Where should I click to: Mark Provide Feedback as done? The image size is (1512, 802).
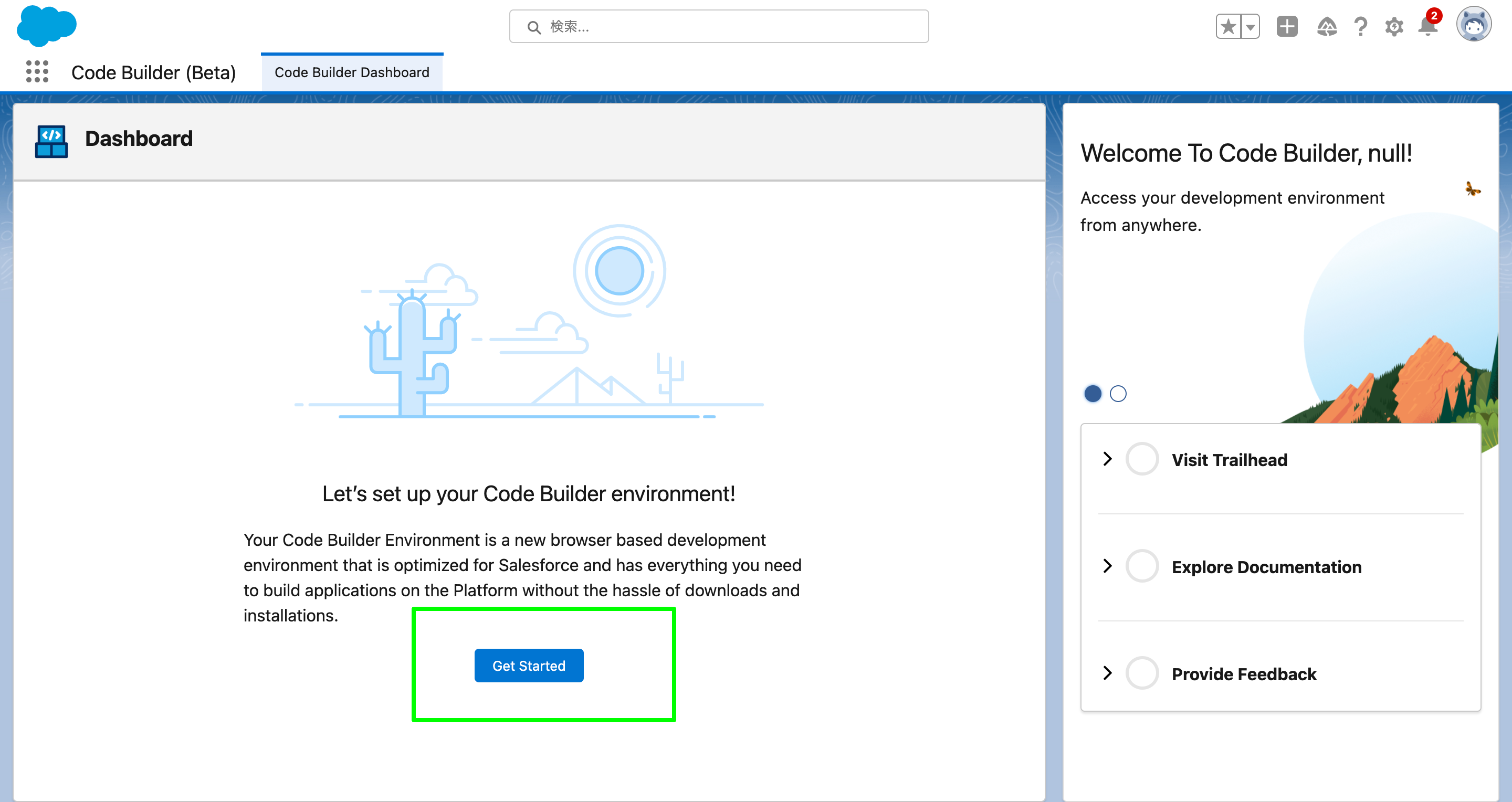point(1142,673)
